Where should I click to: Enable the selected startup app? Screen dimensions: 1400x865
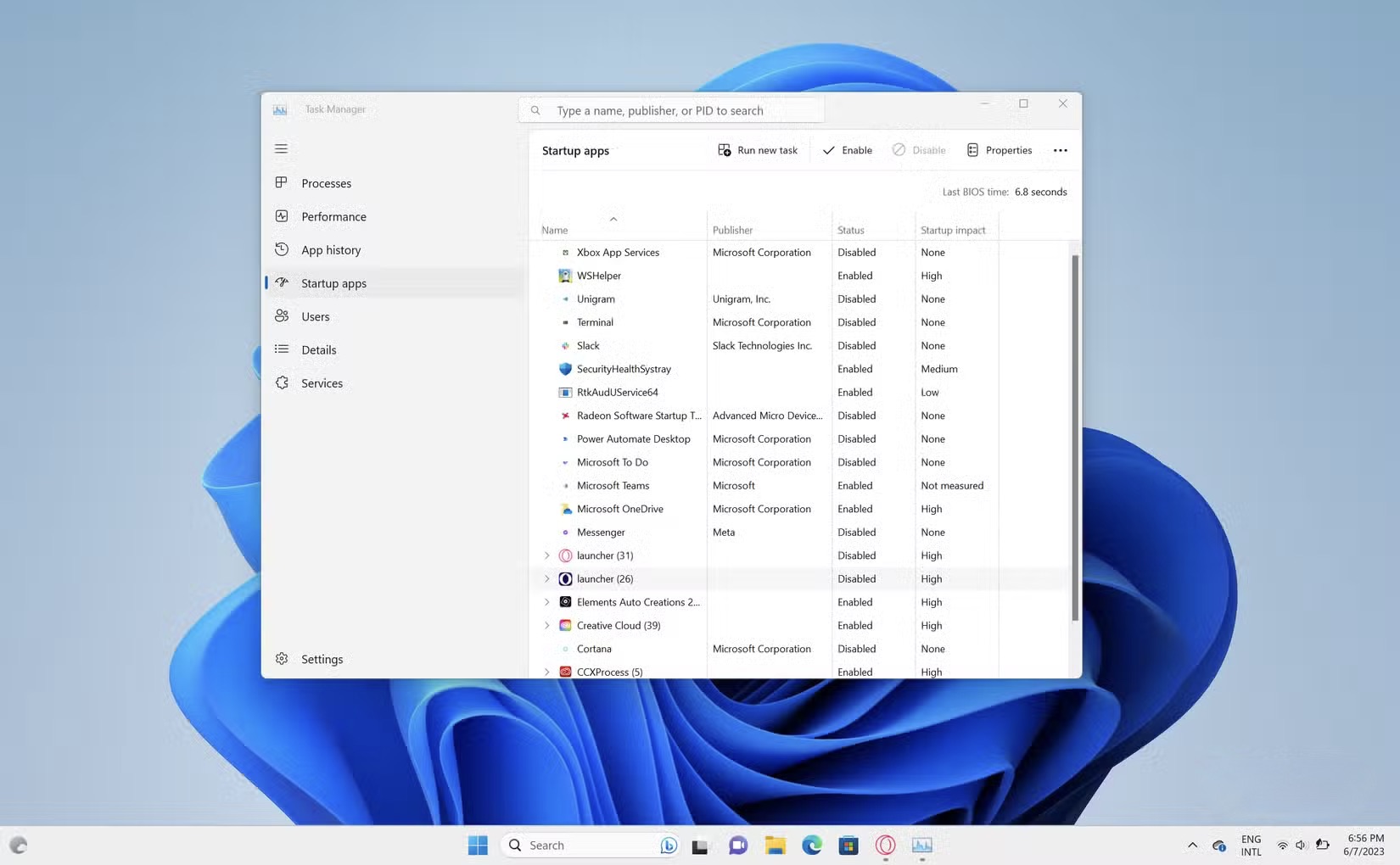847,150
